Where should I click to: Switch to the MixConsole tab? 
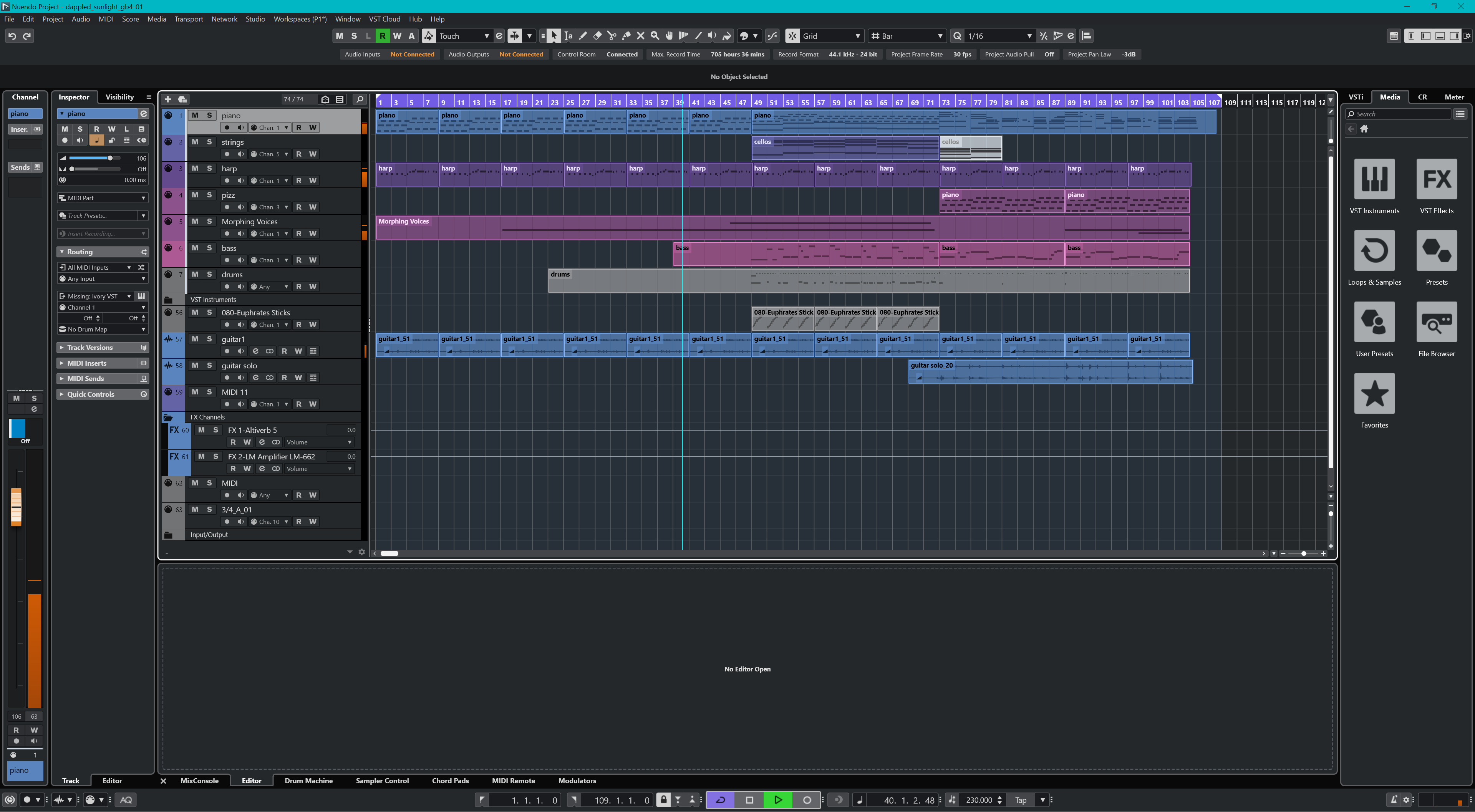click(199, 781)
